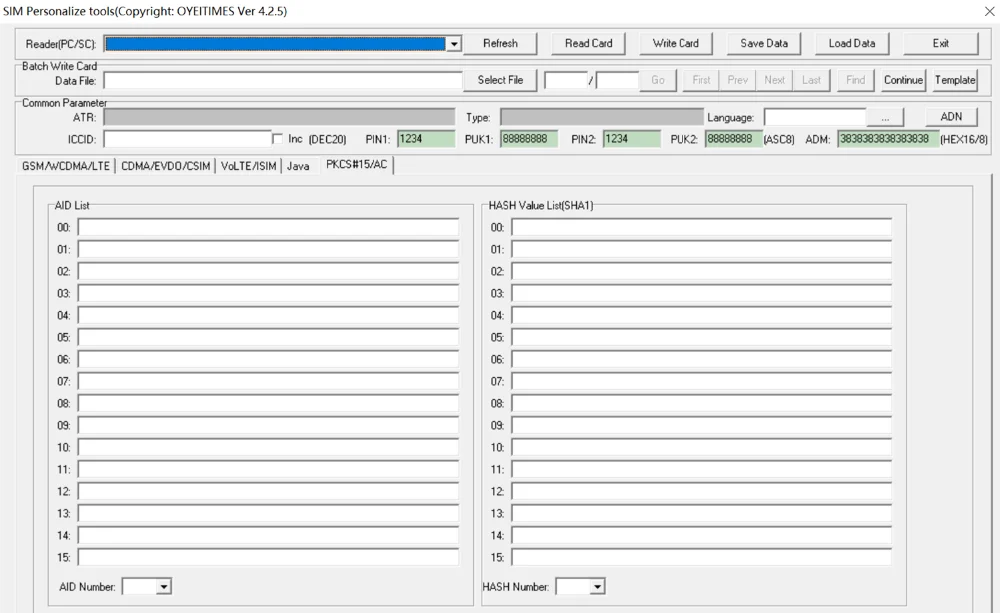The image size is (1000, 613).
Task: Click the Exit button
Action: [940, 43]
